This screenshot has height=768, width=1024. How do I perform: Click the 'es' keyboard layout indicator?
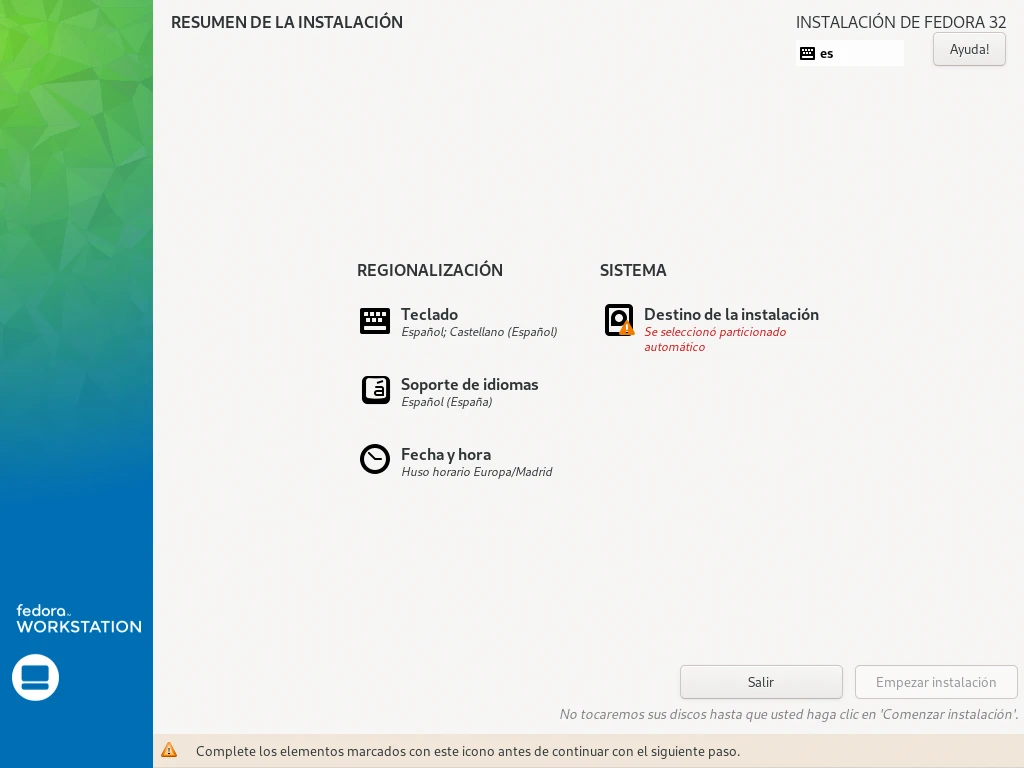point(827,54)
